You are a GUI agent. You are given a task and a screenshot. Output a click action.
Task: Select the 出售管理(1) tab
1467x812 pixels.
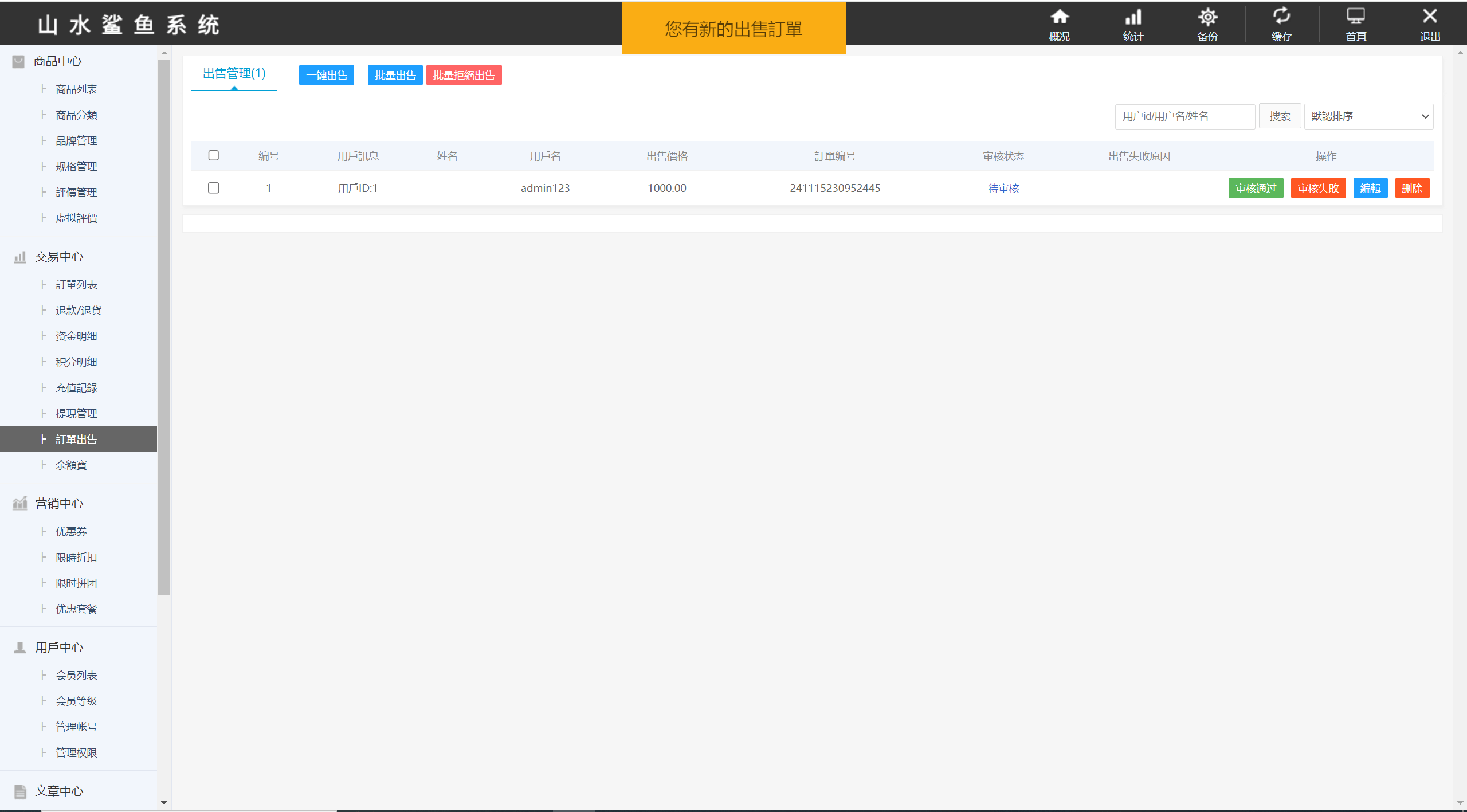pos(234,73)
